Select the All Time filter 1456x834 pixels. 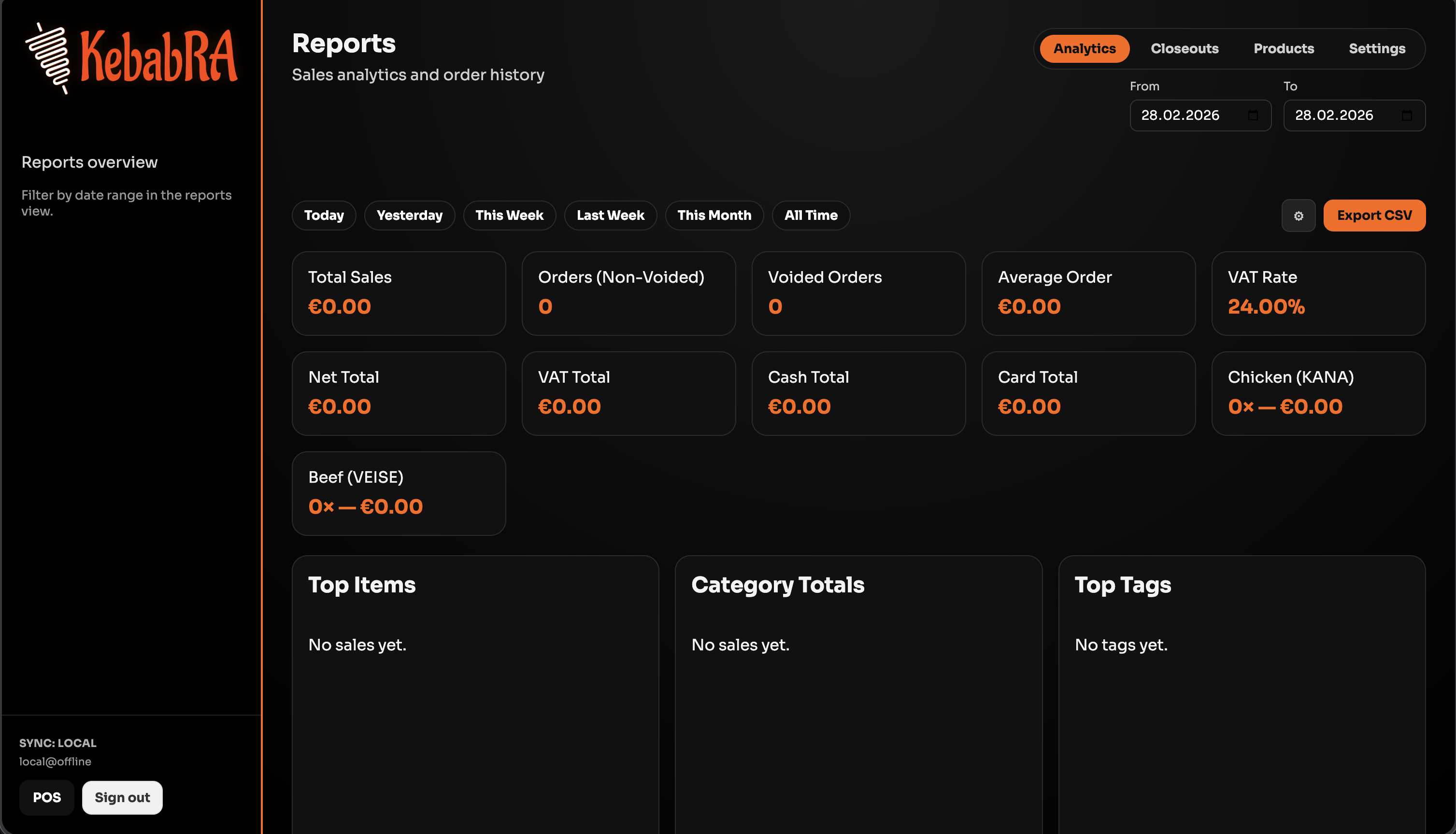tap(811, 216)
